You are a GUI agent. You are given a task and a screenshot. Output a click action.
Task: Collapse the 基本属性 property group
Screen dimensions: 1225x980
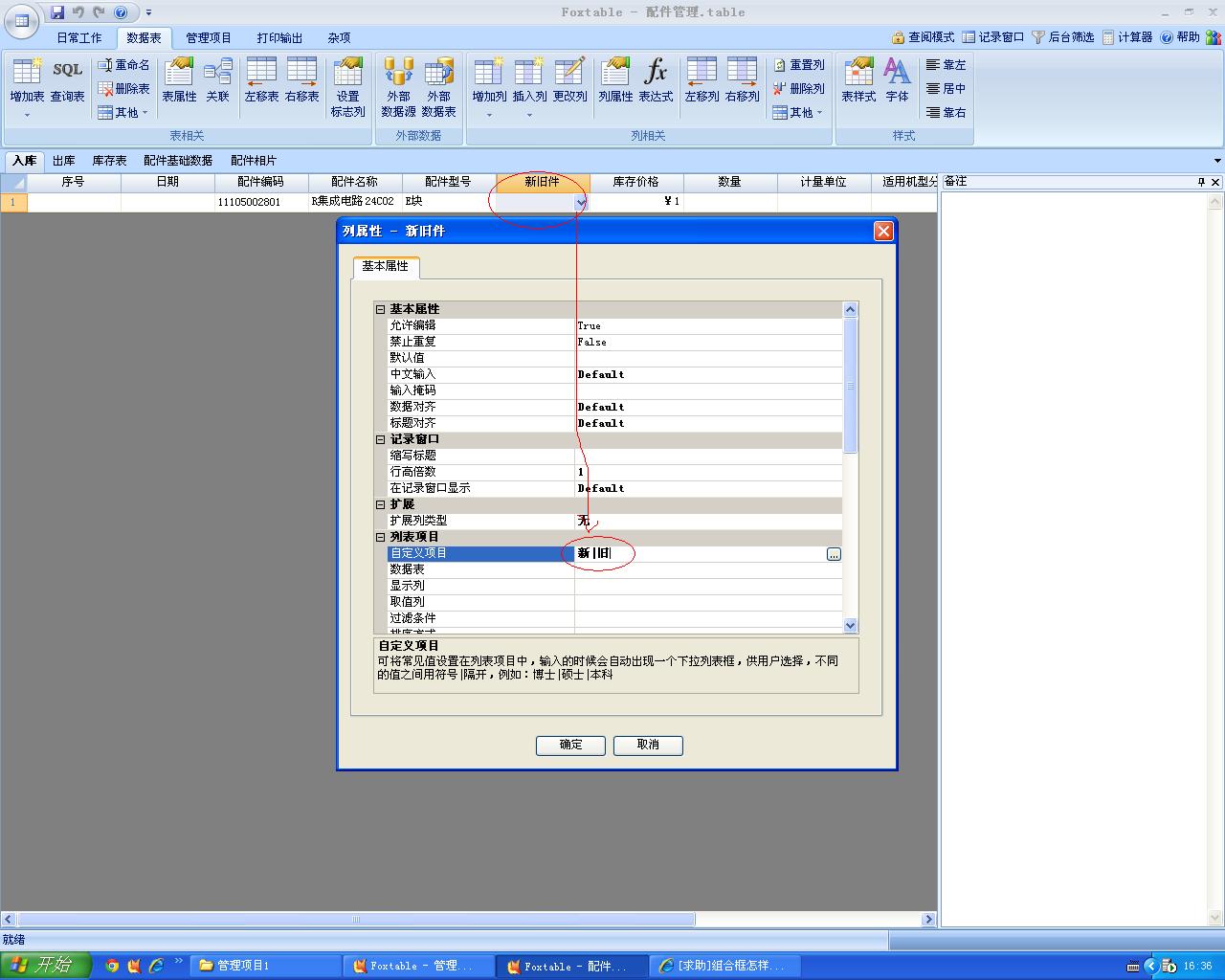click(x=380, y=309)
